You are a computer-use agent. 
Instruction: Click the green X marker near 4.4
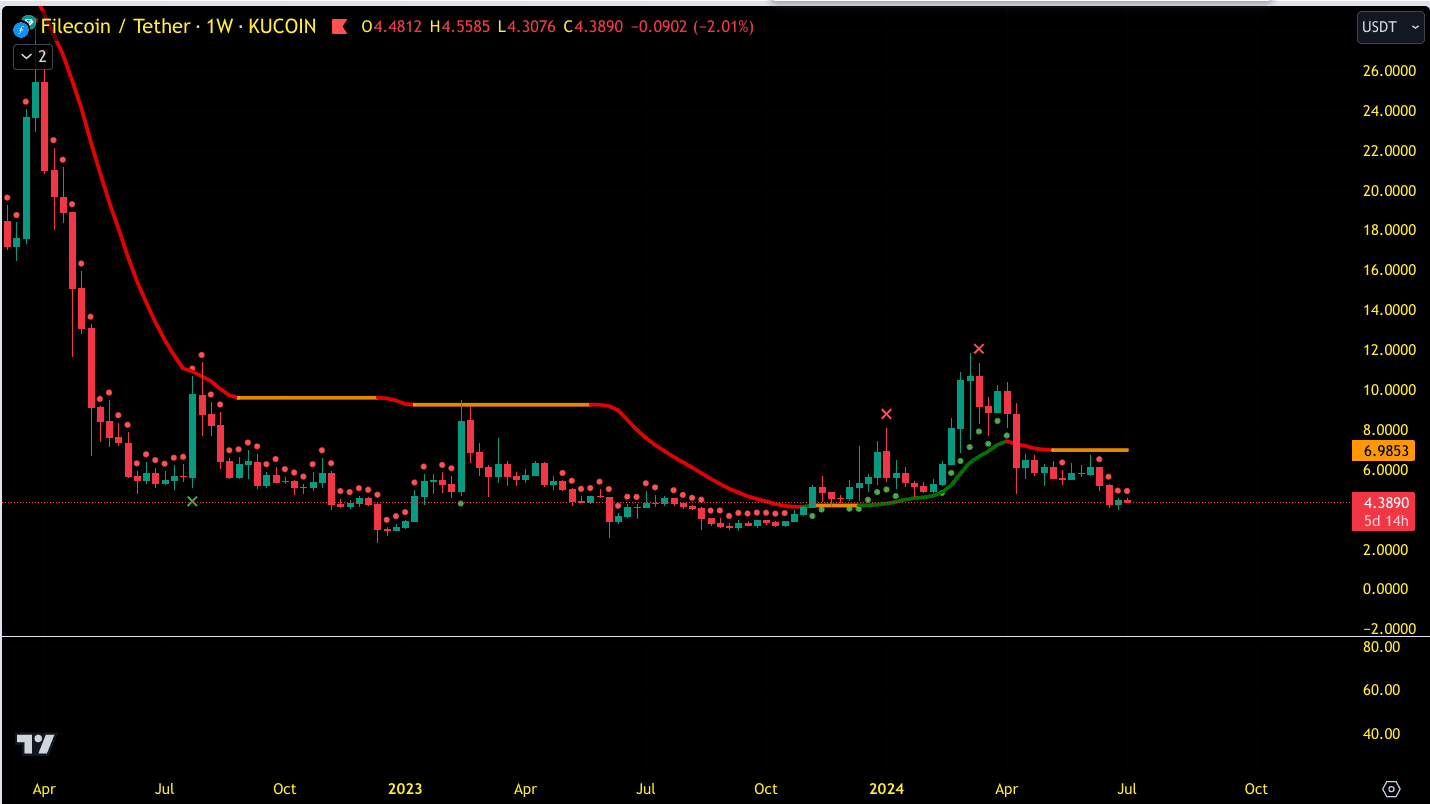[192, 501]
